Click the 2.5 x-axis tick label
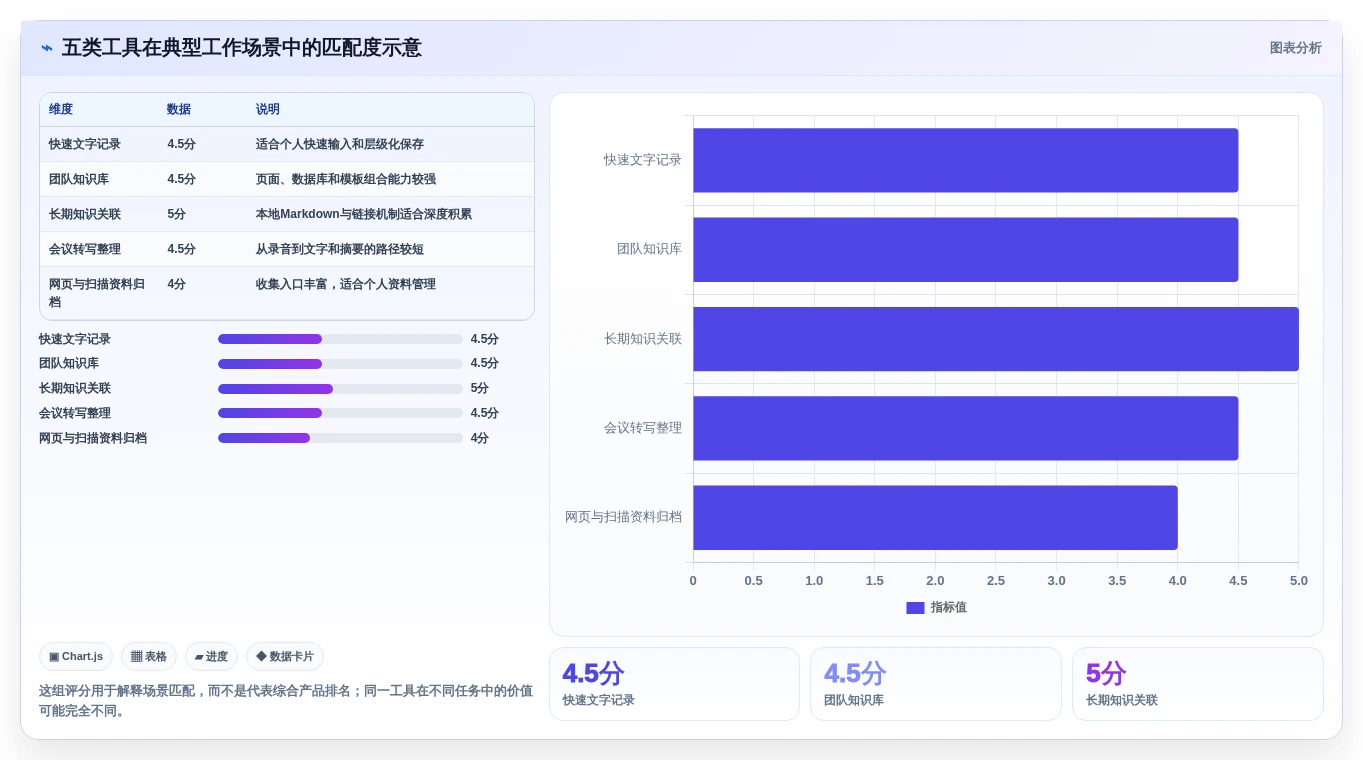Screen dimensions: 1363x760 point(996,581)
